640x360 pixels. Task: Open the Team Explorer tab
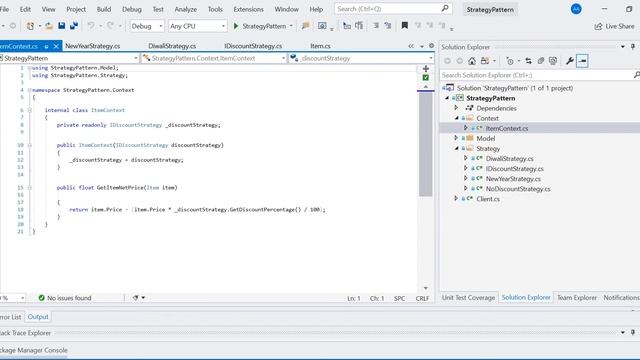tap(577, 298)
